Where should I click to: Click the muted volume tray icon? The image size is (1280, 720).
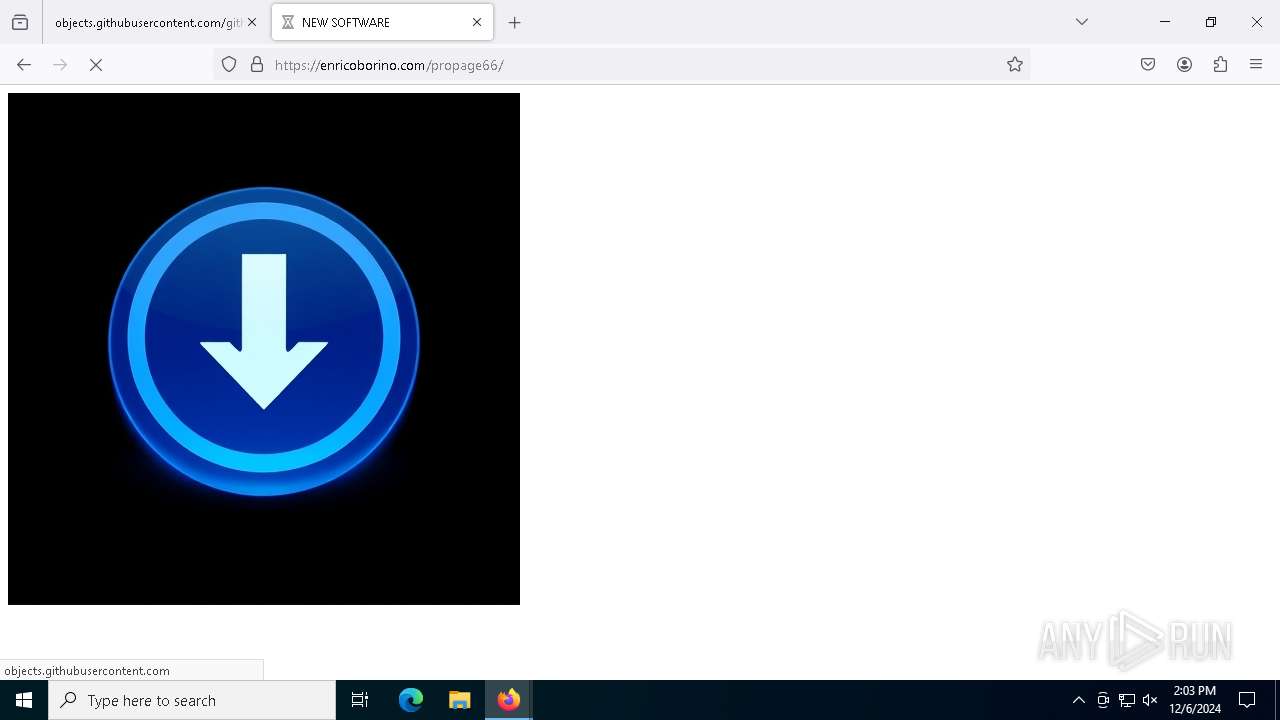[1150, 700]
